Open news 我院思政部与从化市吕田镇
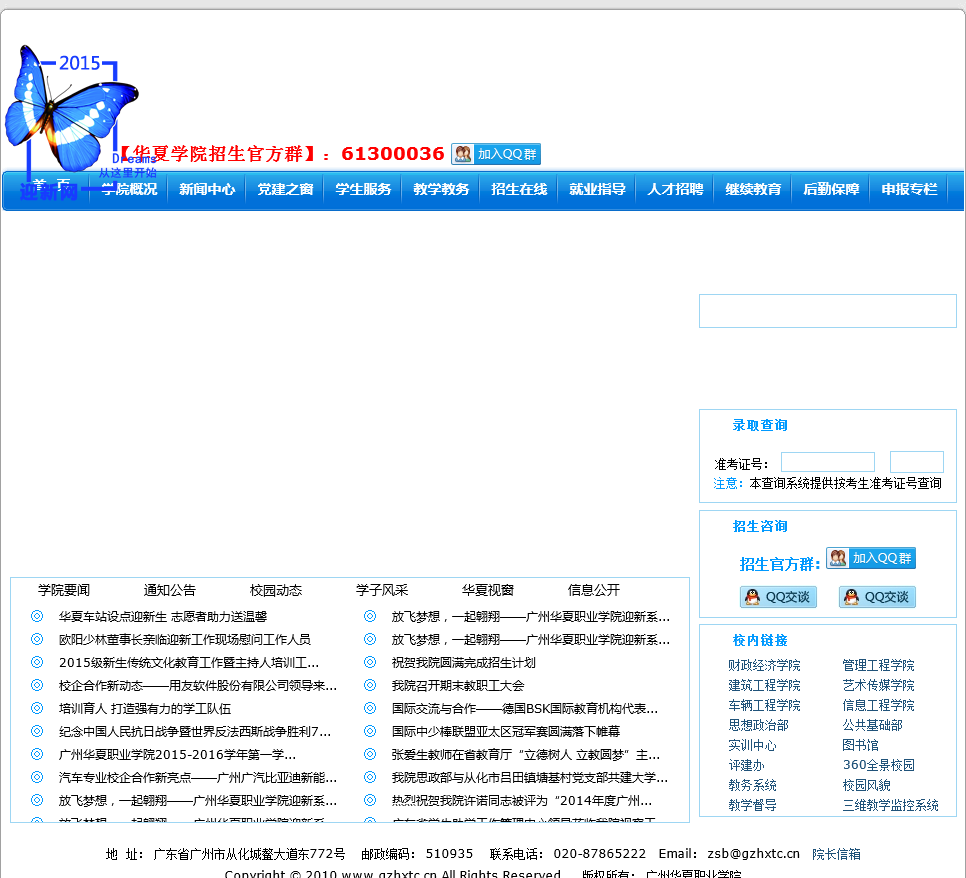 (x=530, y=778)
